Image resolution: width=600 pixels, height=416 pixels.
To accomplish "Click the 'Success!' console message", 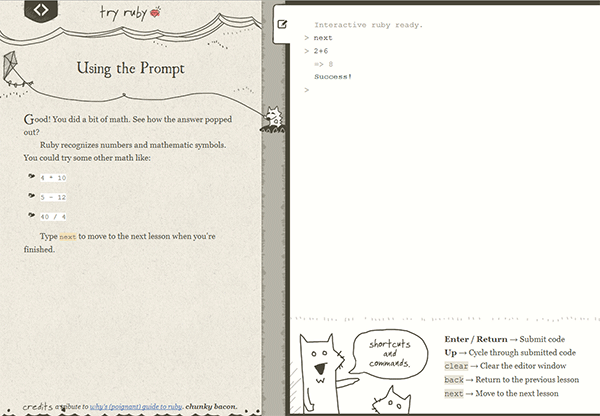I will pyautogui.click(x=333, y=77).
